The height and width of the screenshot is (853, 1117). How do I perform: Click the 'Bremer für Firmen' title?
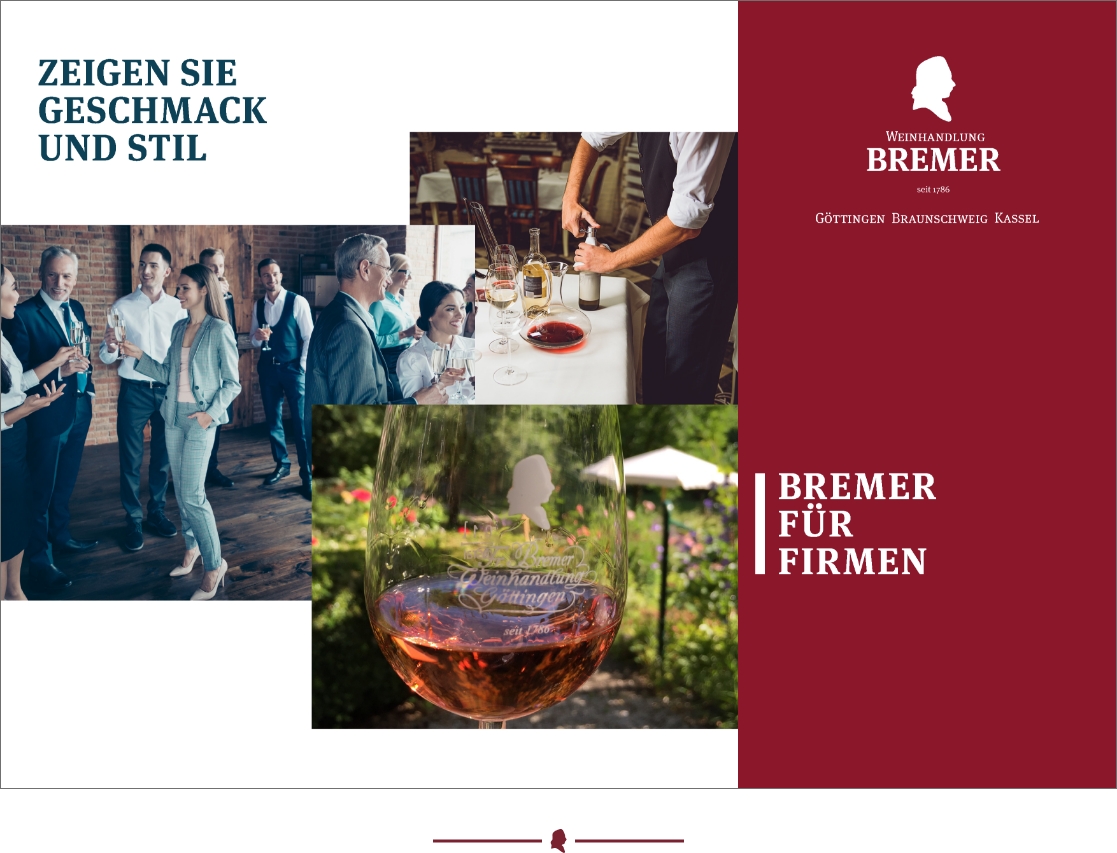[x=856, y=524]
